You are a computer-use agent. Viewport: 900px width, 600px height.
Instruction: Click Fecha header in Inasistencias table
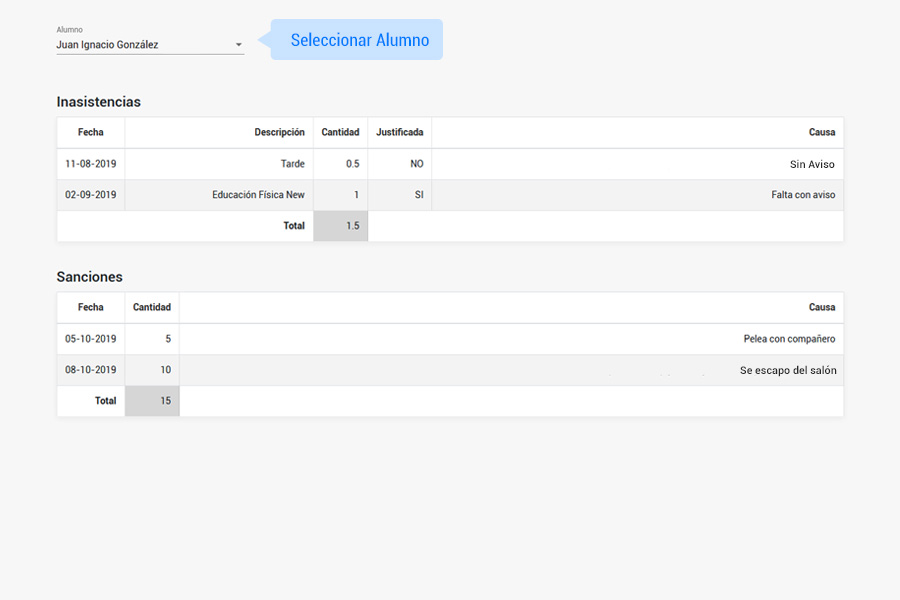tap(90, 132)
